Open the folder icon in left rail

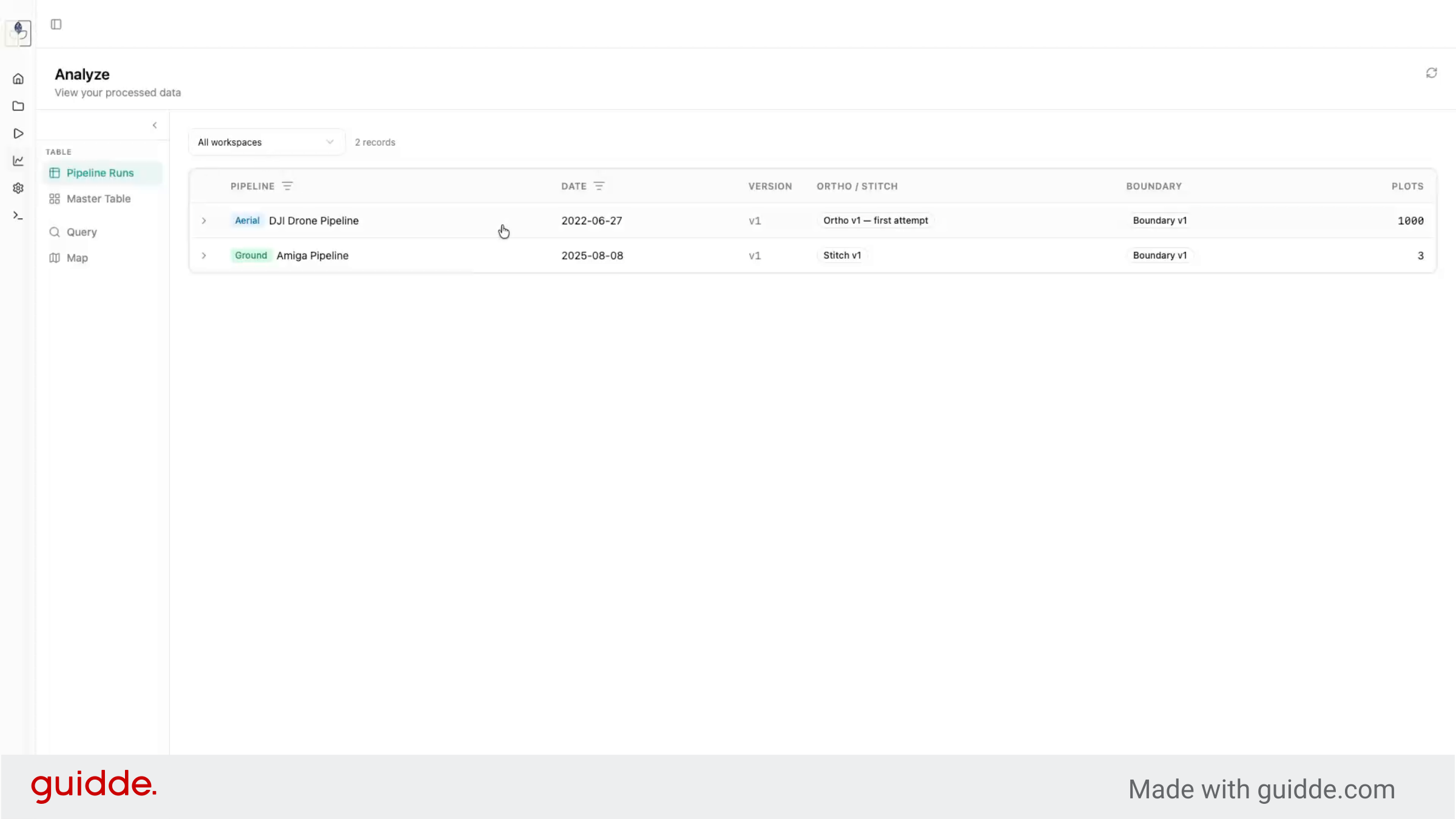[18, 106]
